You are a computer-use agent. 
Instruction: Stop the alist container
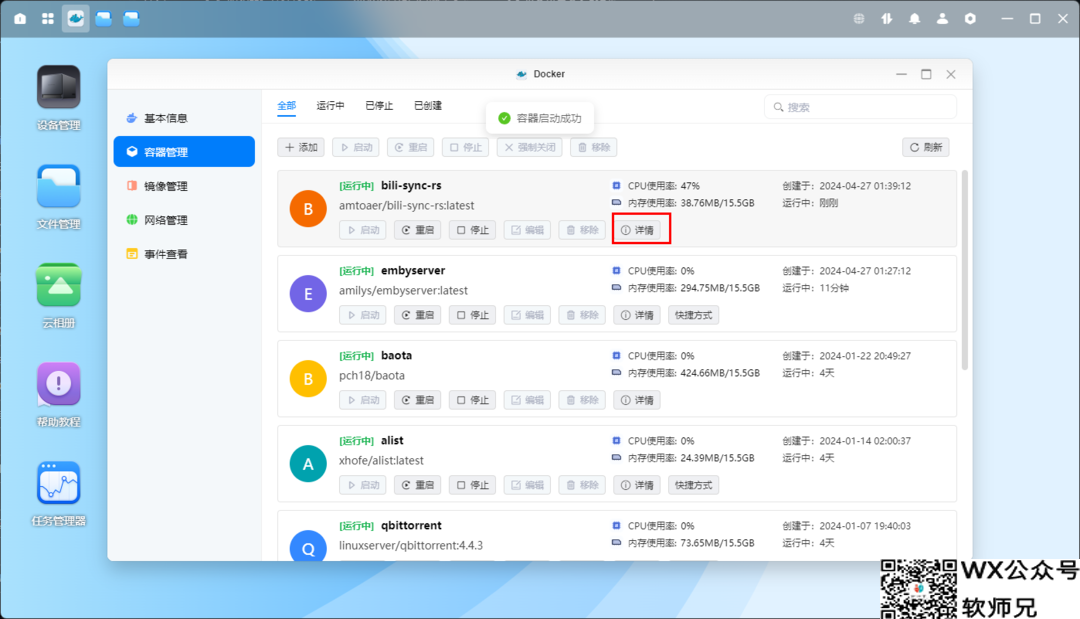[472, 485]
